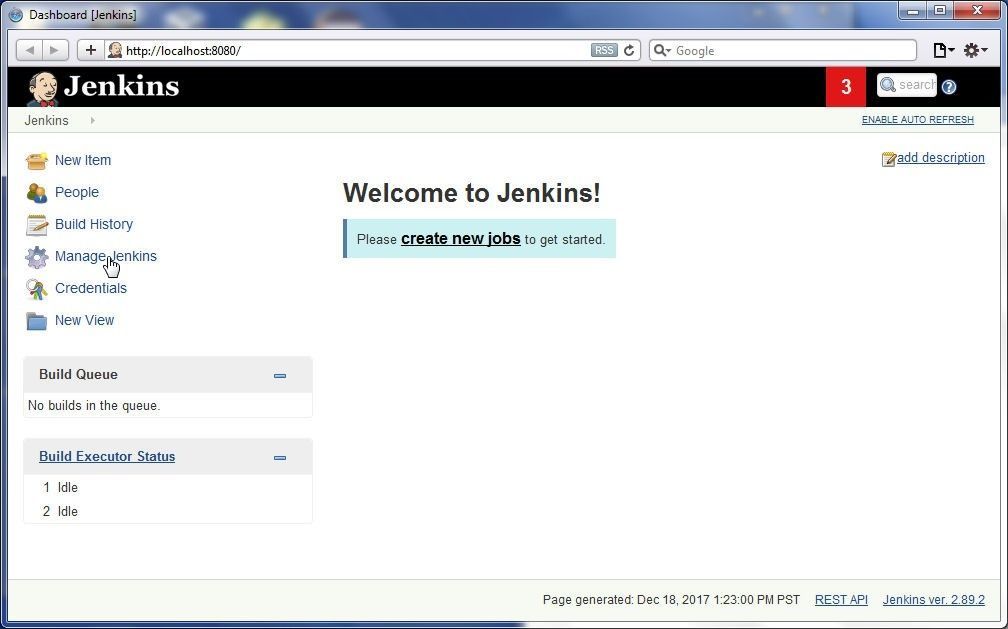The height and width of the screenshot is (629, 1008).
Task: Click the Google search field
Action: (783, 50)
